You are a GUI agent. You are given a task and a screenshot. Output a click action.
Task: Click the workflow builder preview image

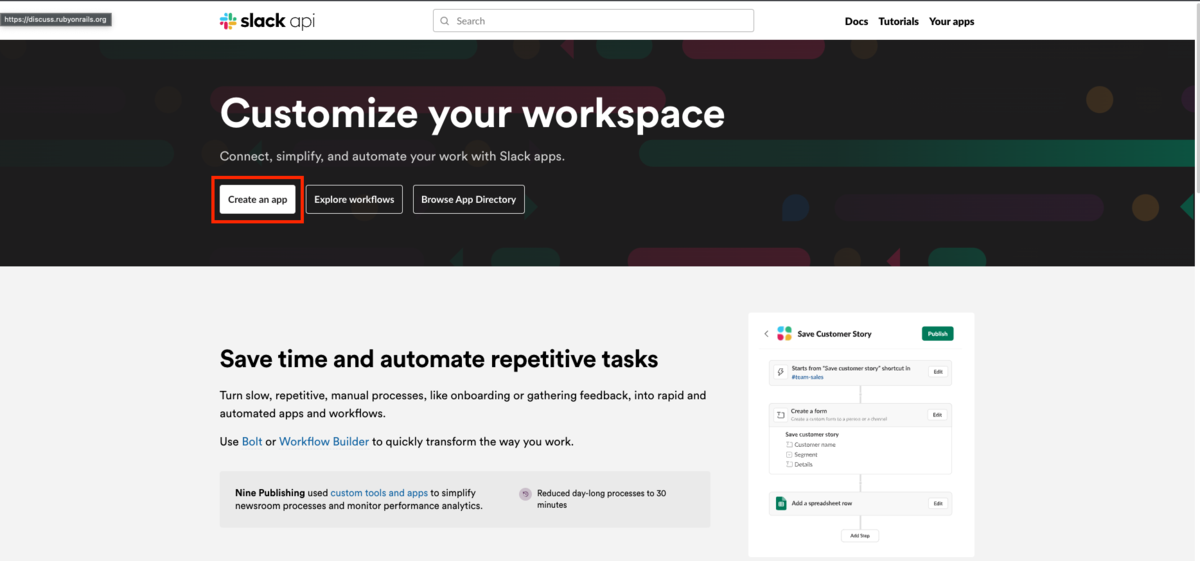point(861,434)
